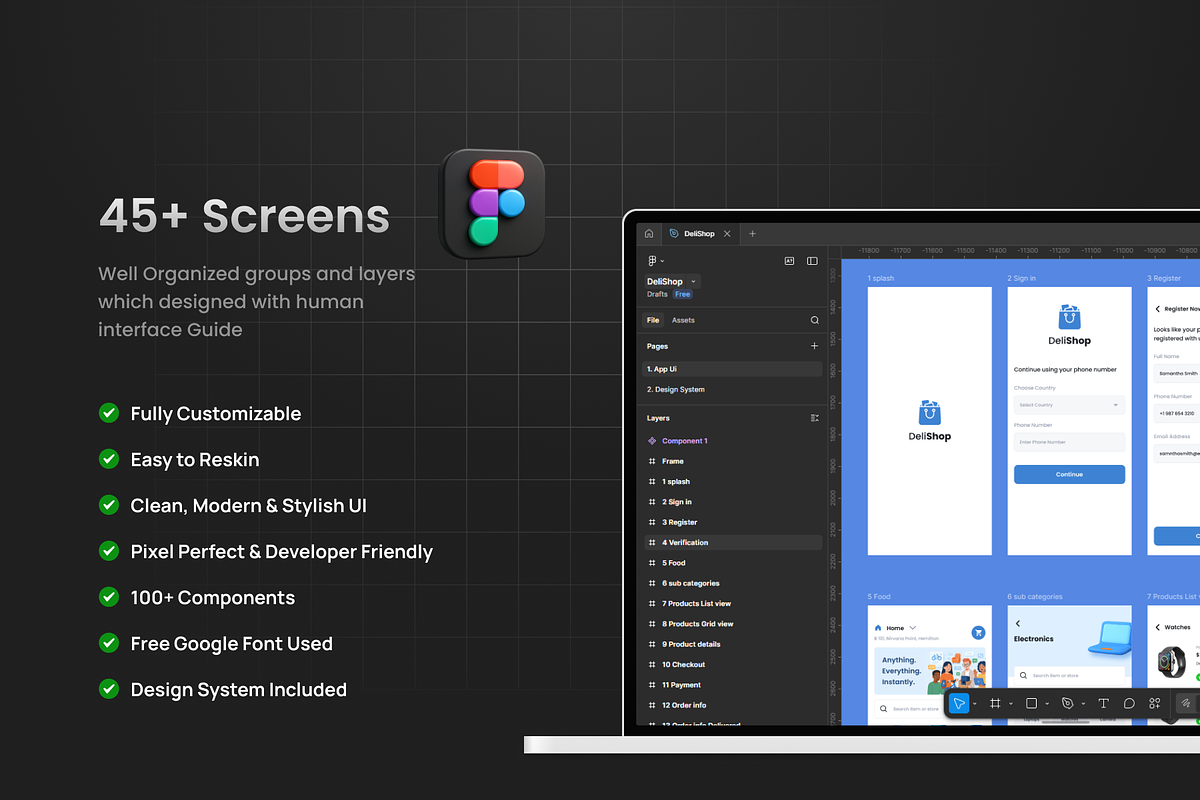
Task: Open the Actions tool in toolbar
Action: tap(1154, 703)
